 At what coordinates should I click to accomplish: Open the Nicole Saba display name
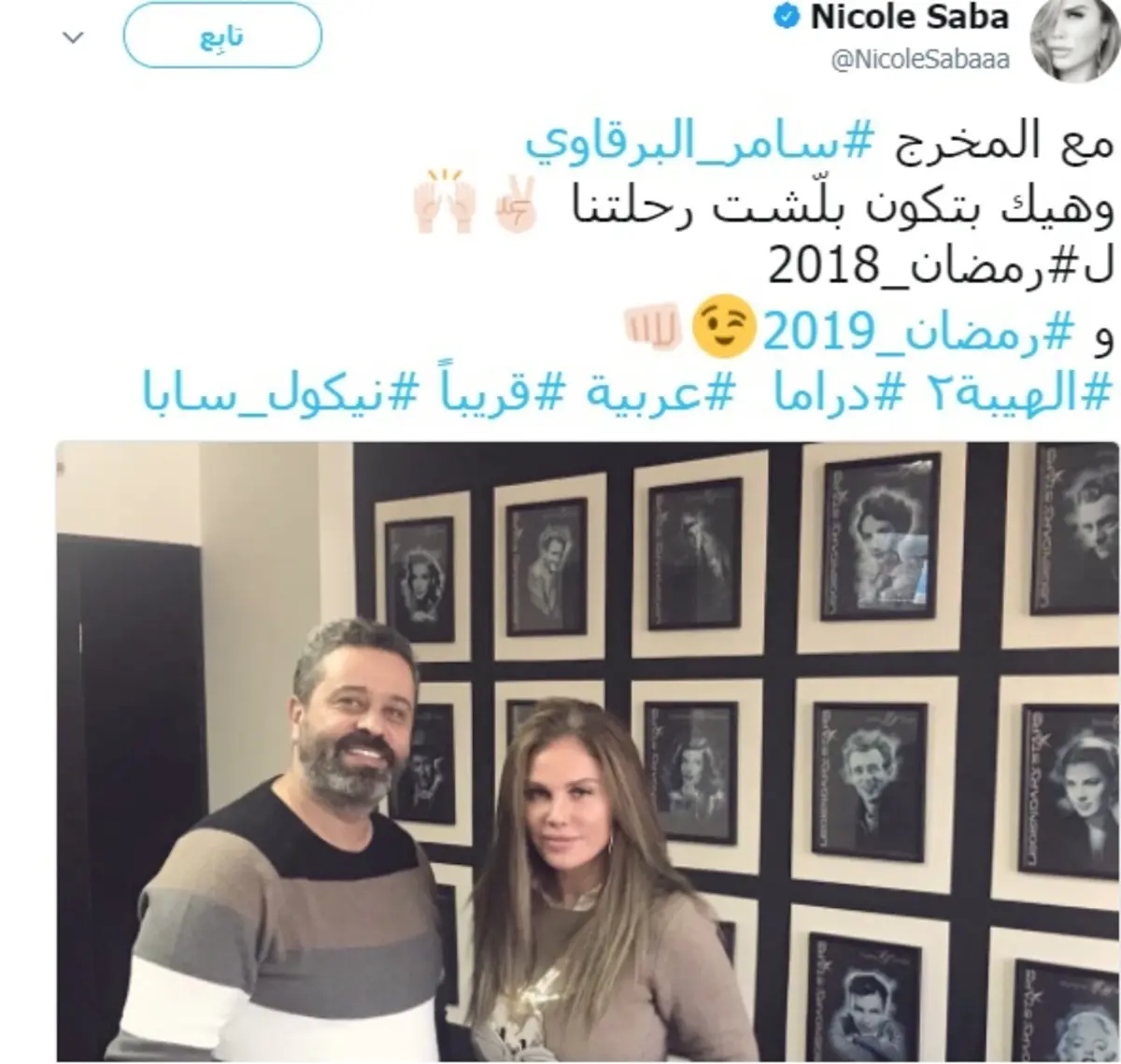(911, 18)
